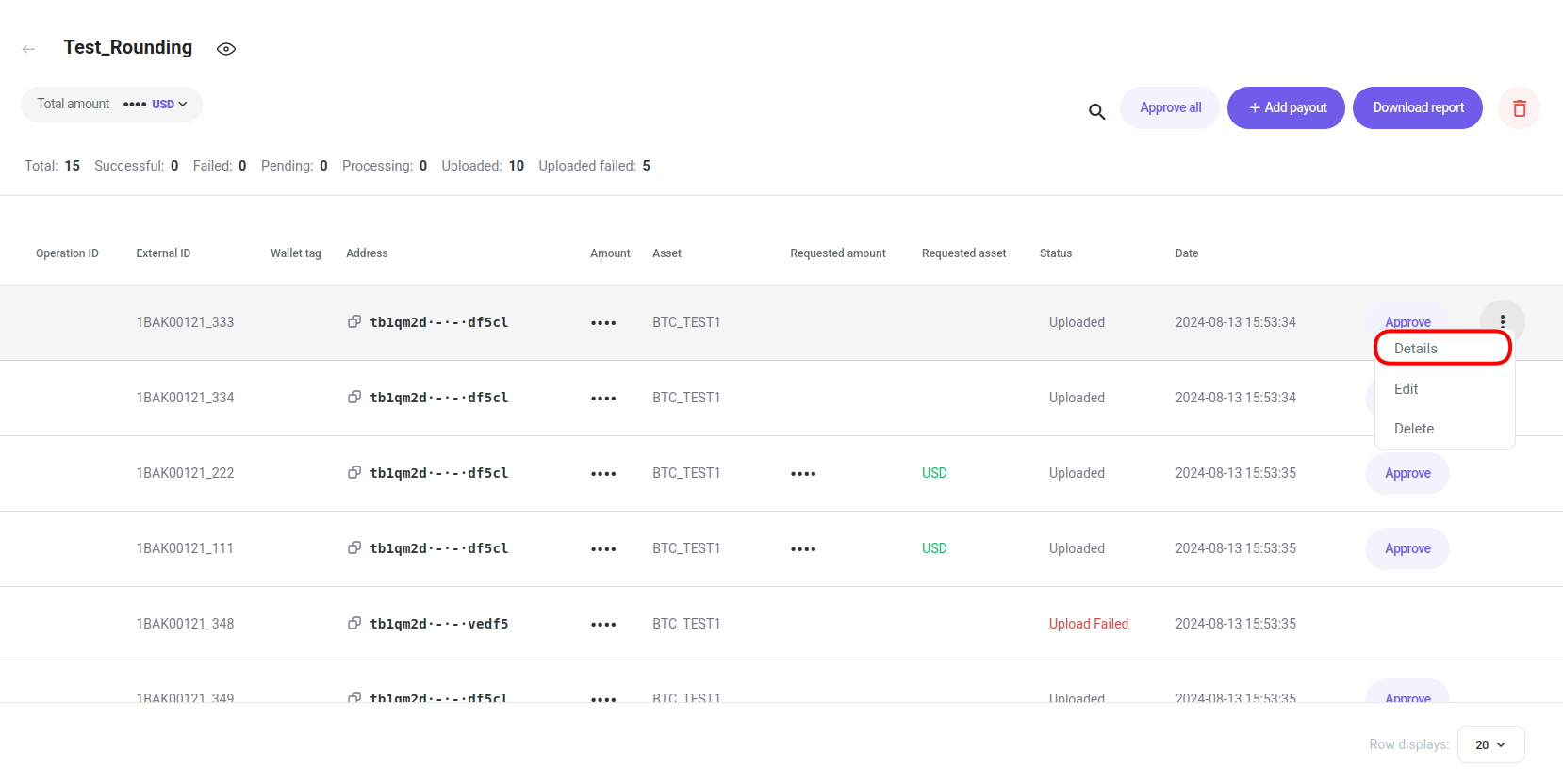Select Delete from the row menu
Viewport: 1563px width, 784px height.
[x=1414, y=429]
